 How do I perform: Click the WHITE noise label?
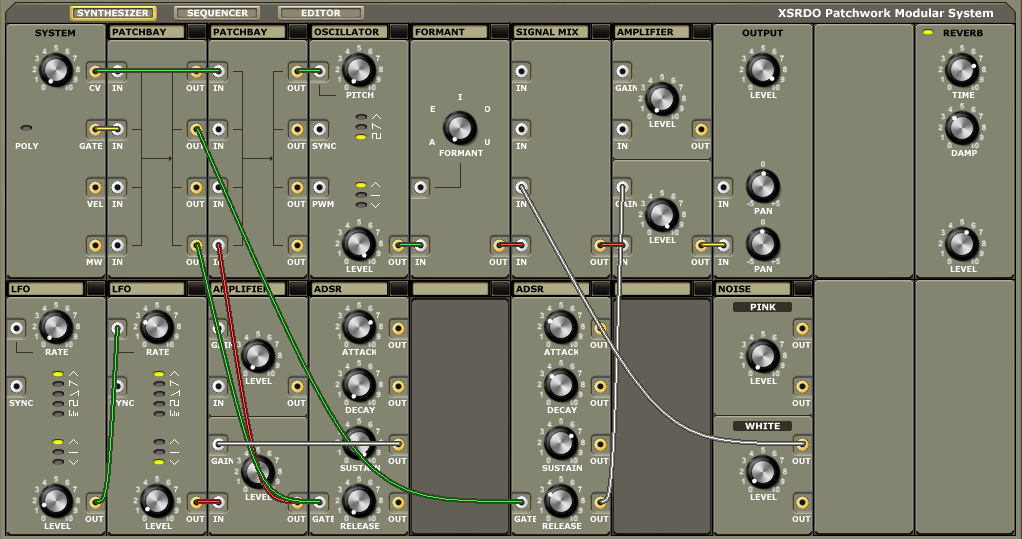pyautogui.click(x=763, y=426)
